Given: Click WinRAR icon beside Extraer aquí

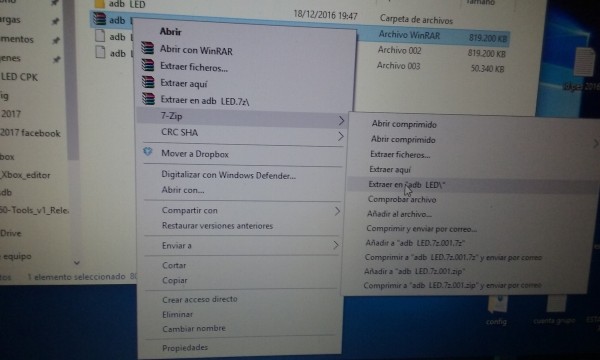Looking at the screenshot, I should pyautogui.click(x=148, y=82).
